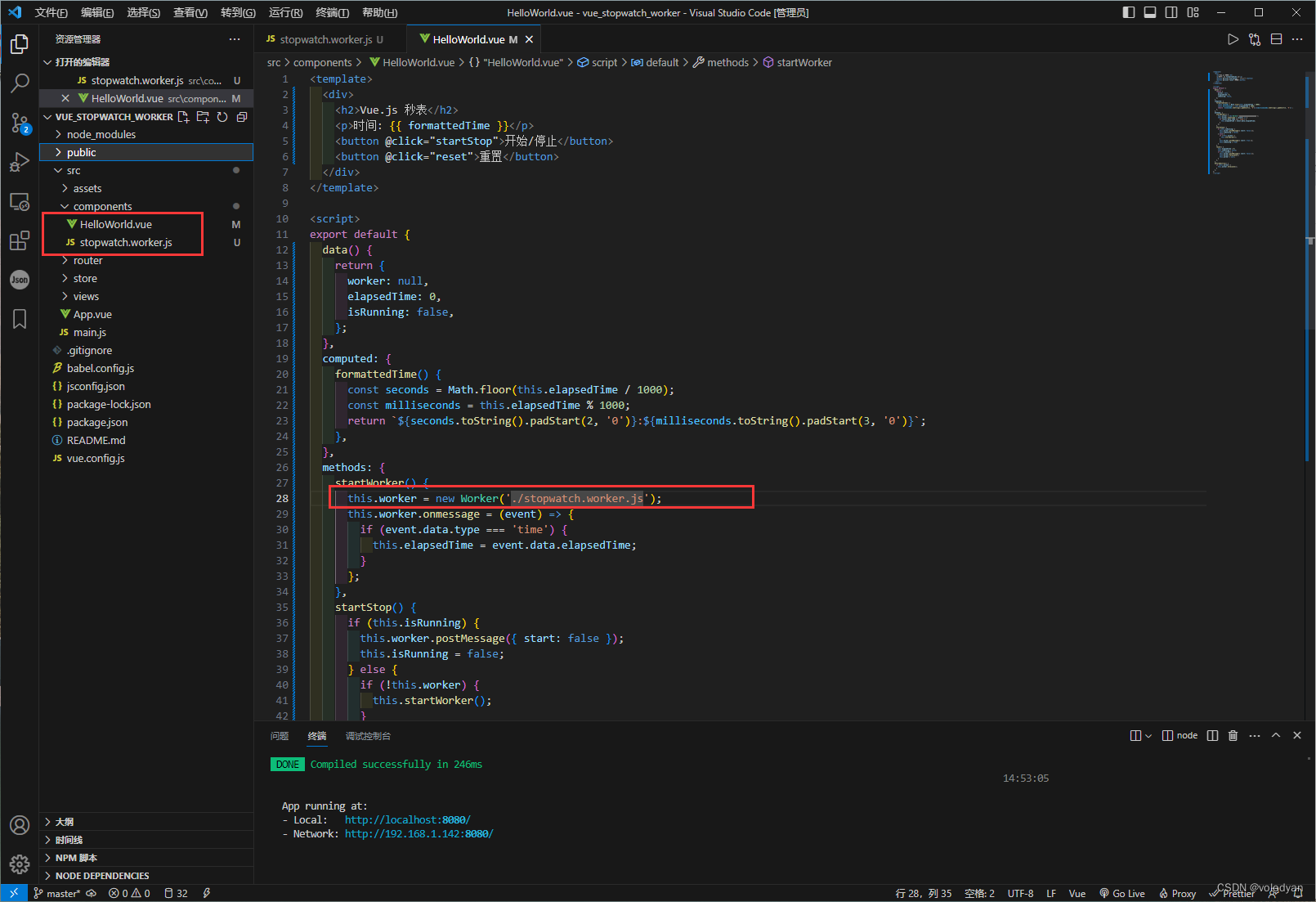The width and height of the screenshot is (1316, 902).
Task: Open Search in the activity bar
Action: pos(20,83)
